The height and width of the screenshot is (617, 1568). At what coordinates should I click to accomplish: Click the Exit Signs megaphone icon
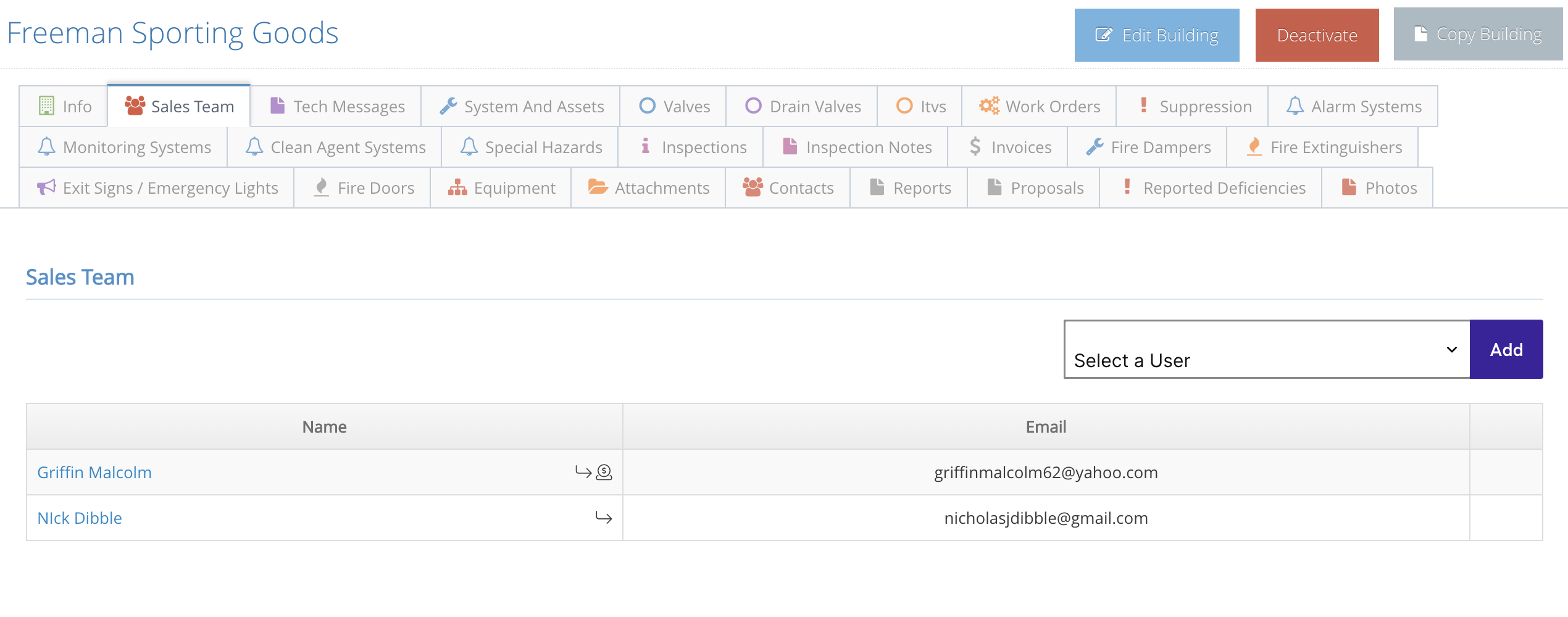point(47,187)
